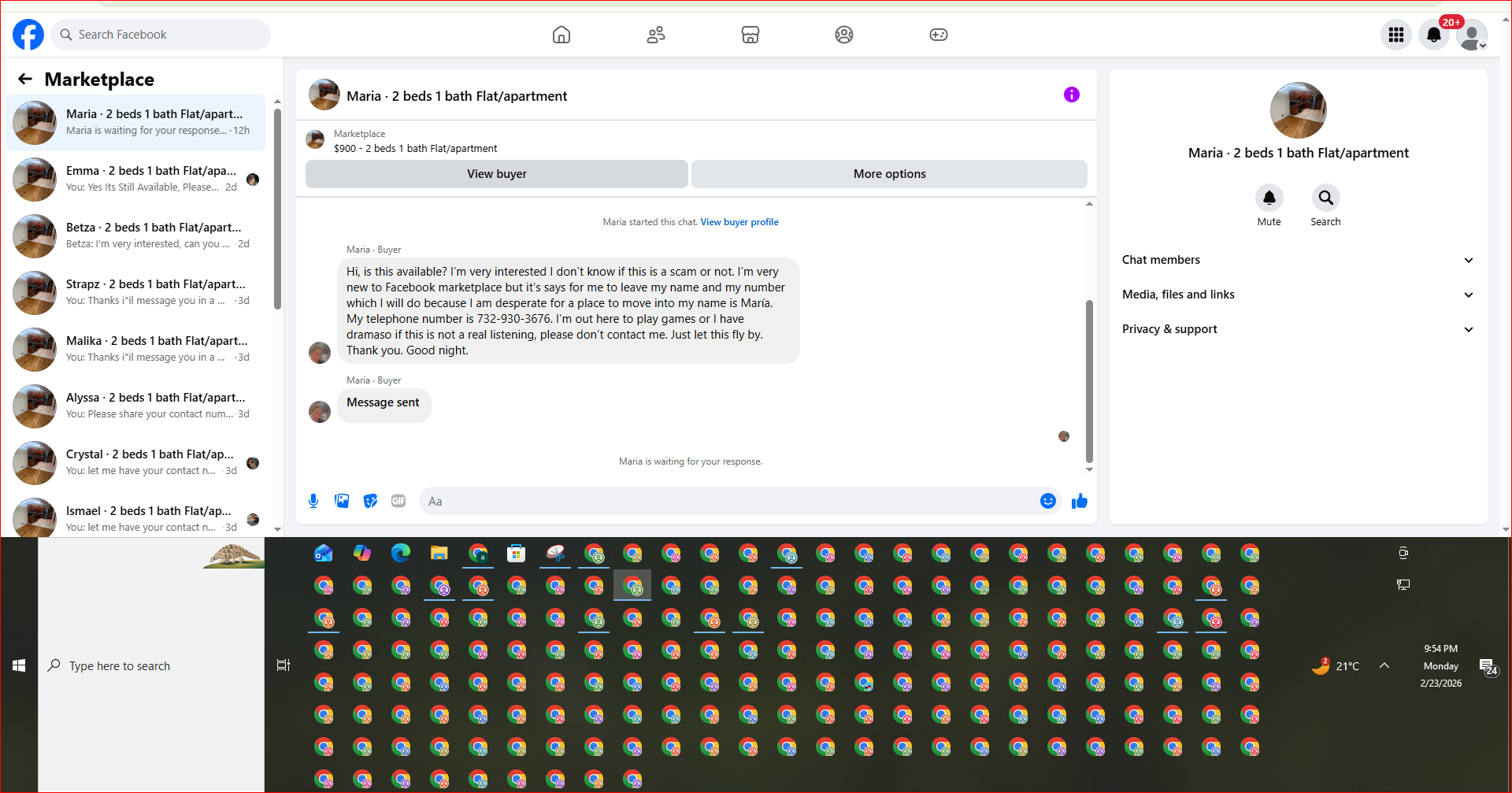
Task: Click the chat list scroll down arrow
Action: 277,530
